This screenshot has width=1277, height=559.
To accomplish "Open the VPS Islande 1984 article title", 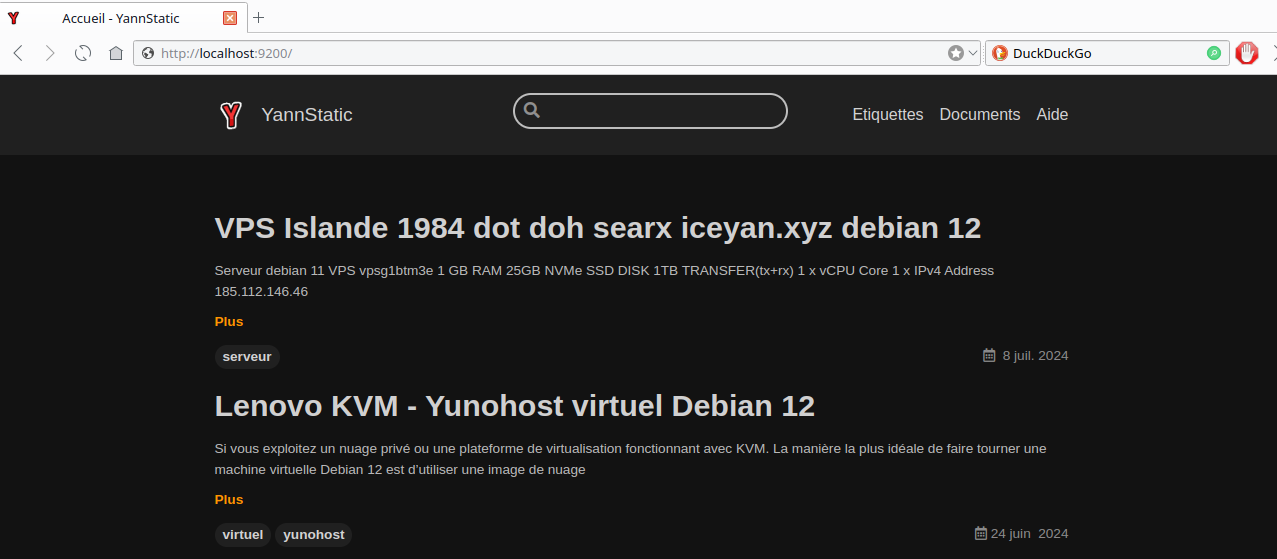I will 597,228.
